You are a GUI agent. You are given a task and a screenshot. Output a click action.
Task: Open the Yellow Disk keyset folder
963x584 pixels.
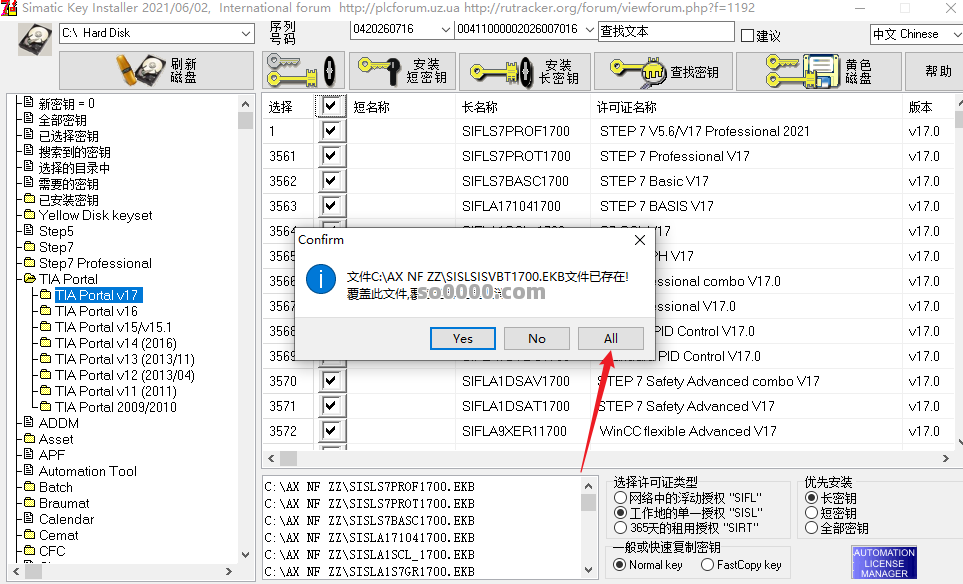(95, 216)
